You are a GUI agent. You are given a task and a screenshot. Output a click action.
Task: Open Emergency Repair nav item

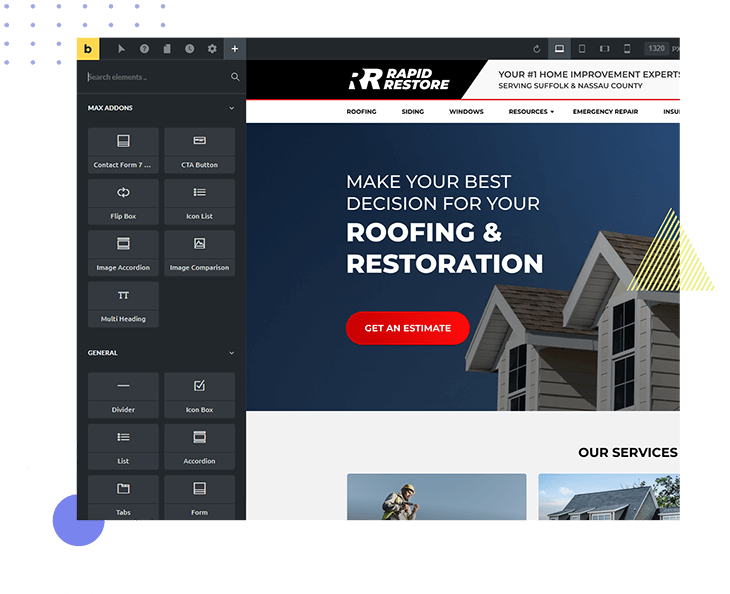pos(605,112)
